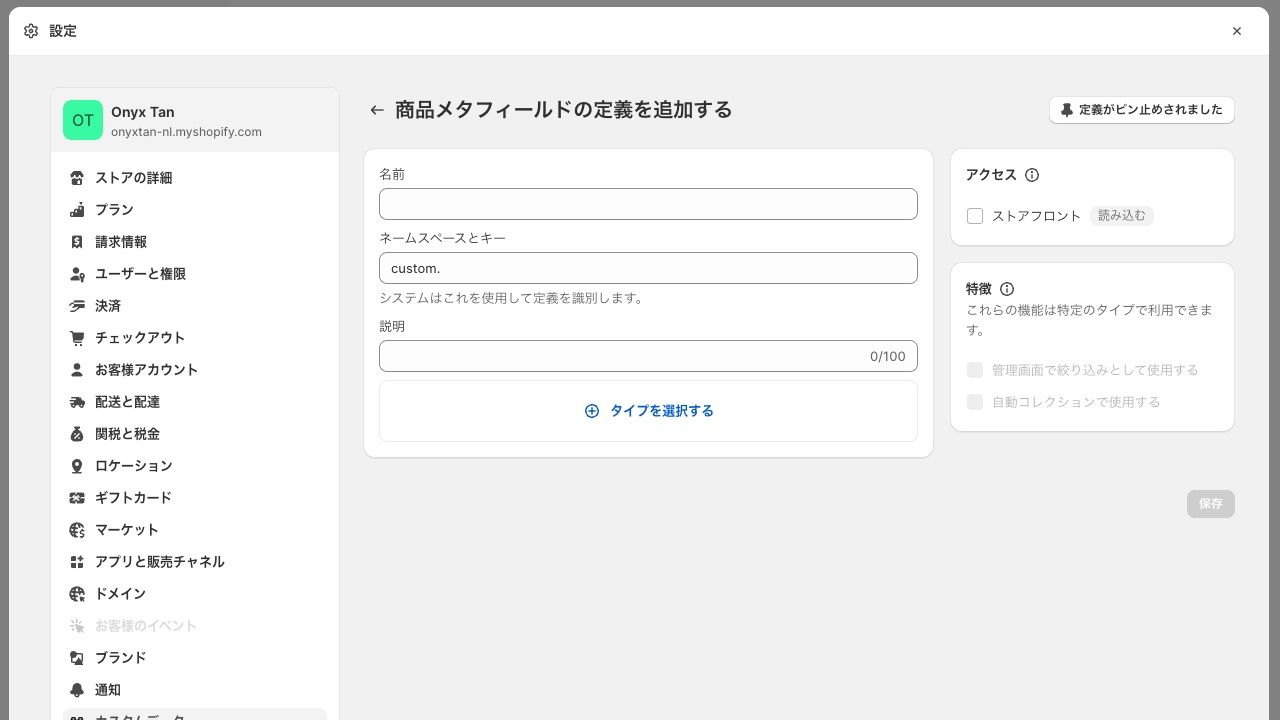Click the ブランド image icon
1280x720 pixels.
click(x=77, y=658)
